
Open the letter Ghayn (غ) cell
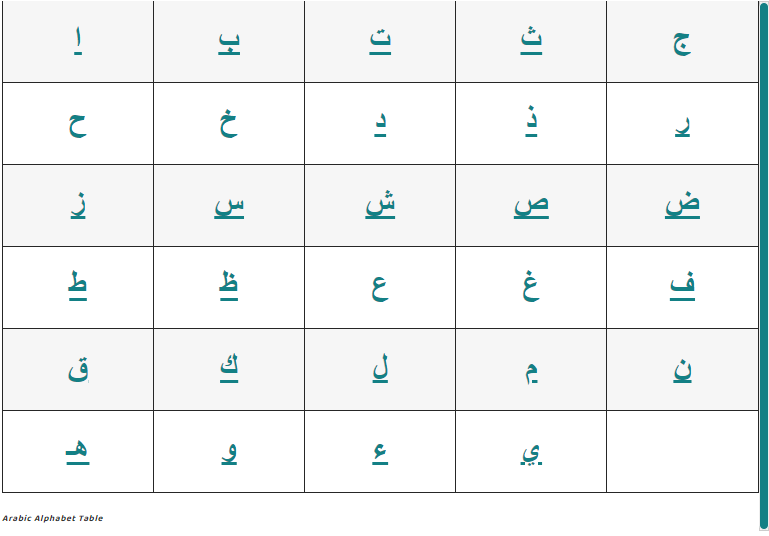[531, 287]
